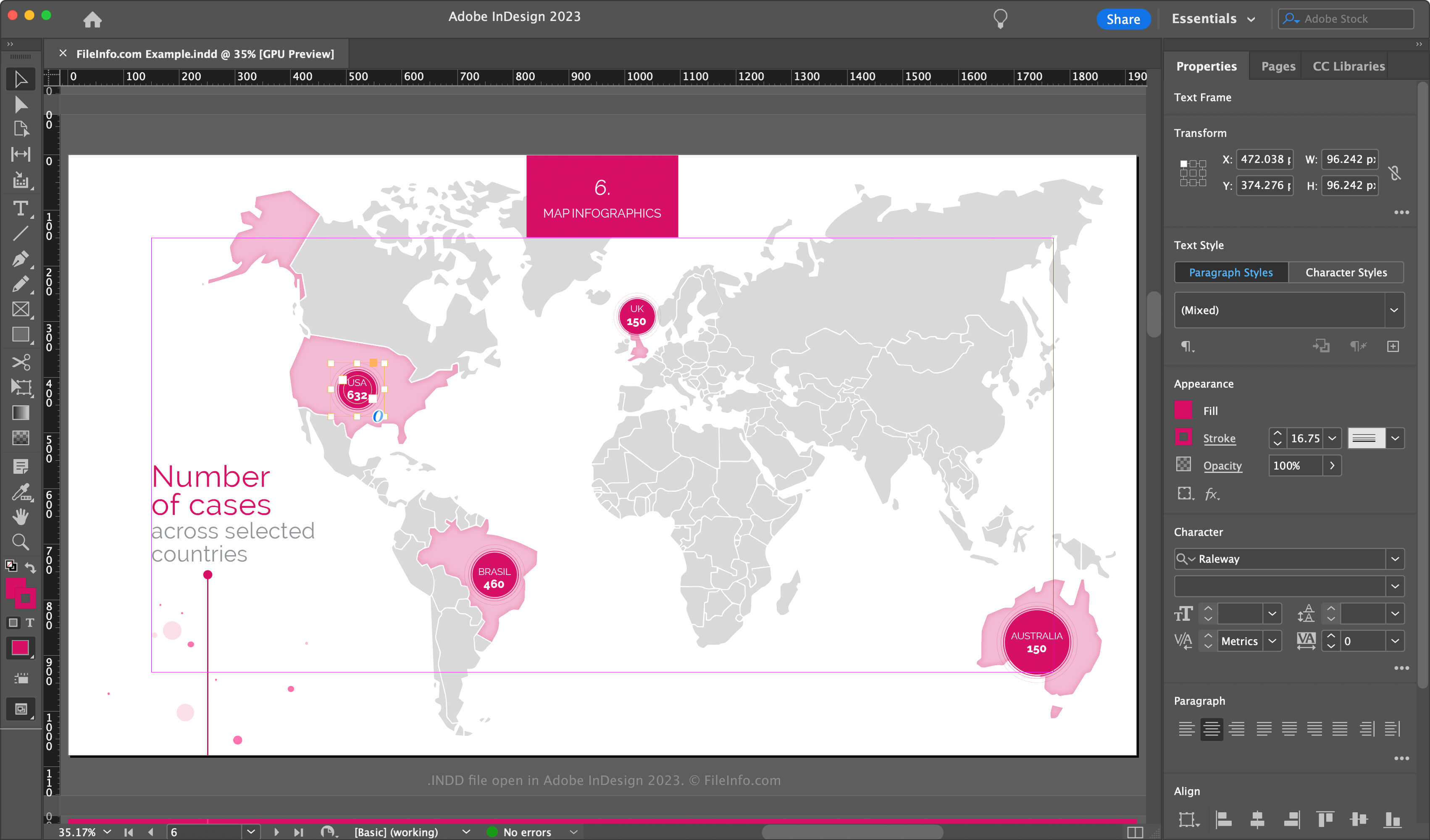Enable align center paragraph button
The image size is (1430, 840).
click(1211, 729)
